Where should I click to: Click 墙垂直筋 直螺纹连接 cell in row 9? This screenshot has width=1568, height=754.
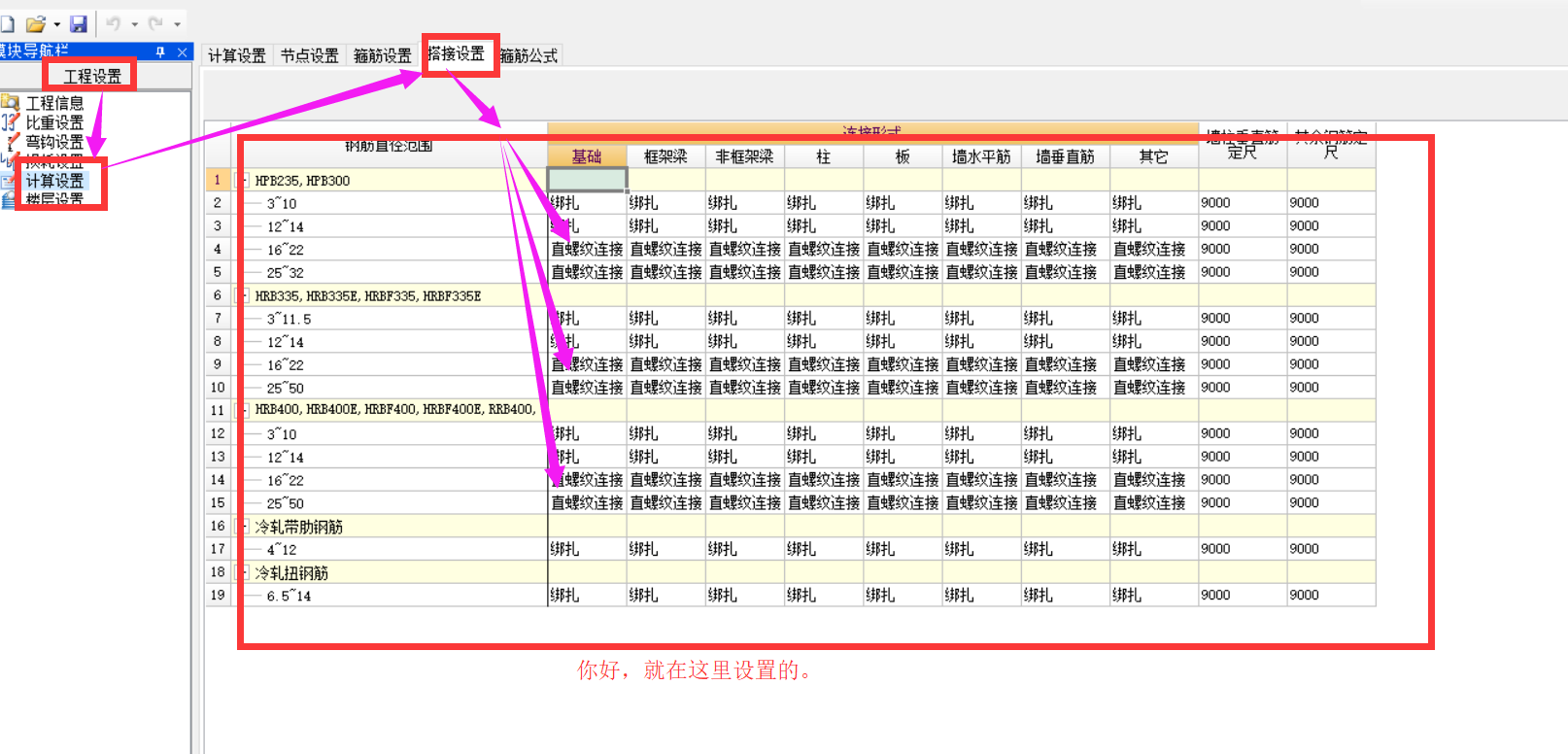click(1066, 364)
